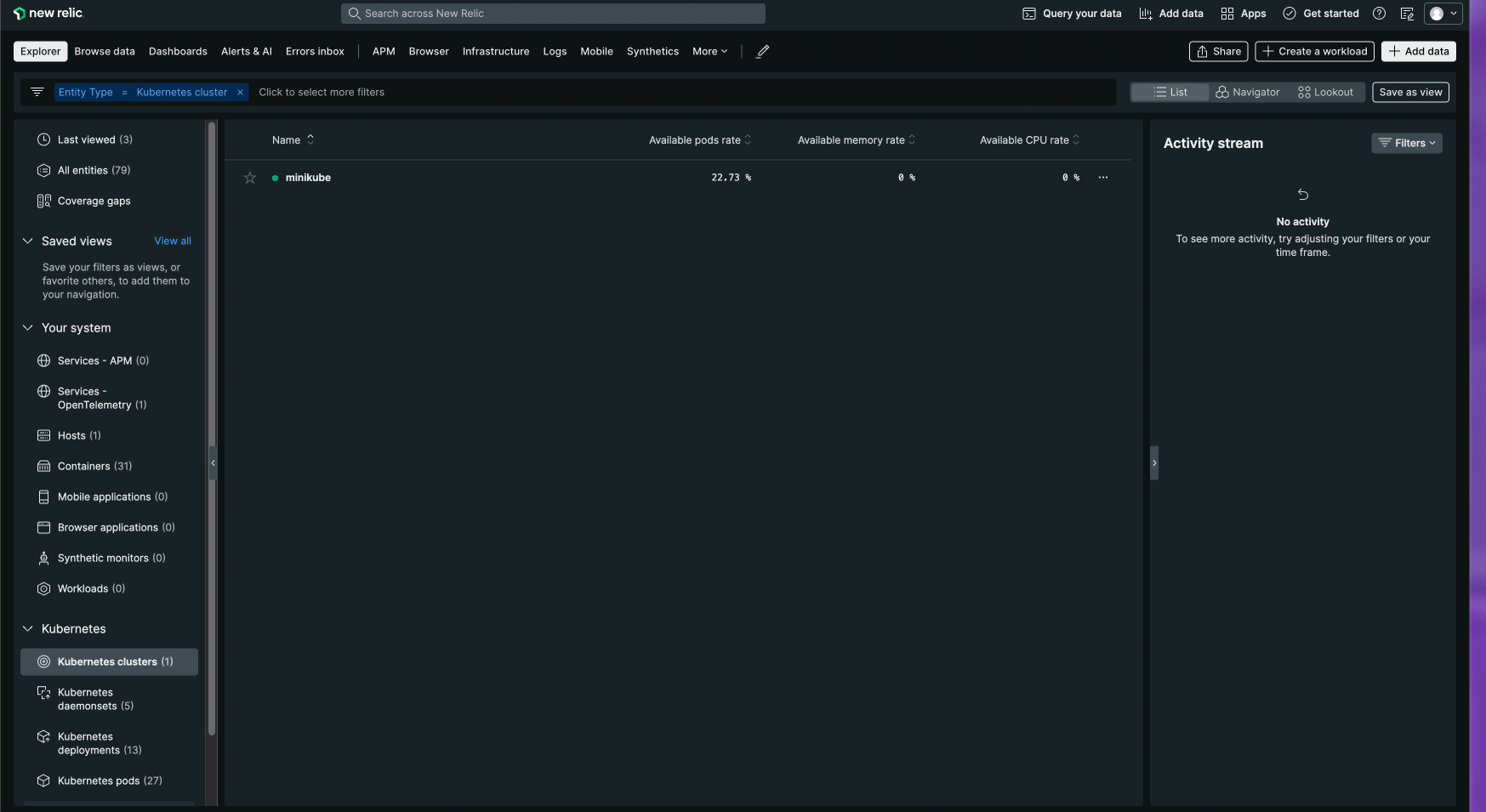Collapse the Activity stream panel handle

tap(1154, 463)
